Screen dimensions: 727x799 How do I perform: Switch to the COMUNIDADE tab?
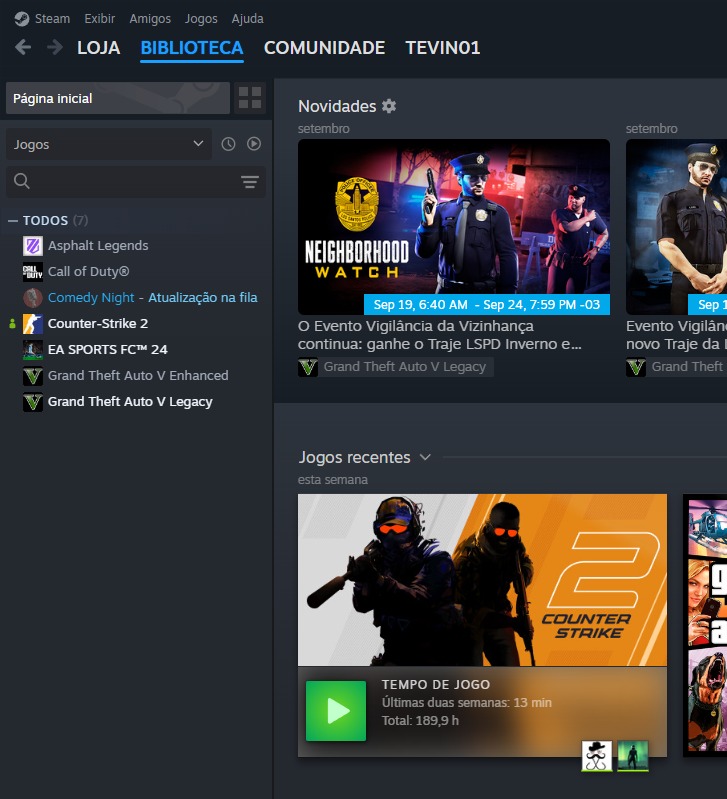pos(324,48)
